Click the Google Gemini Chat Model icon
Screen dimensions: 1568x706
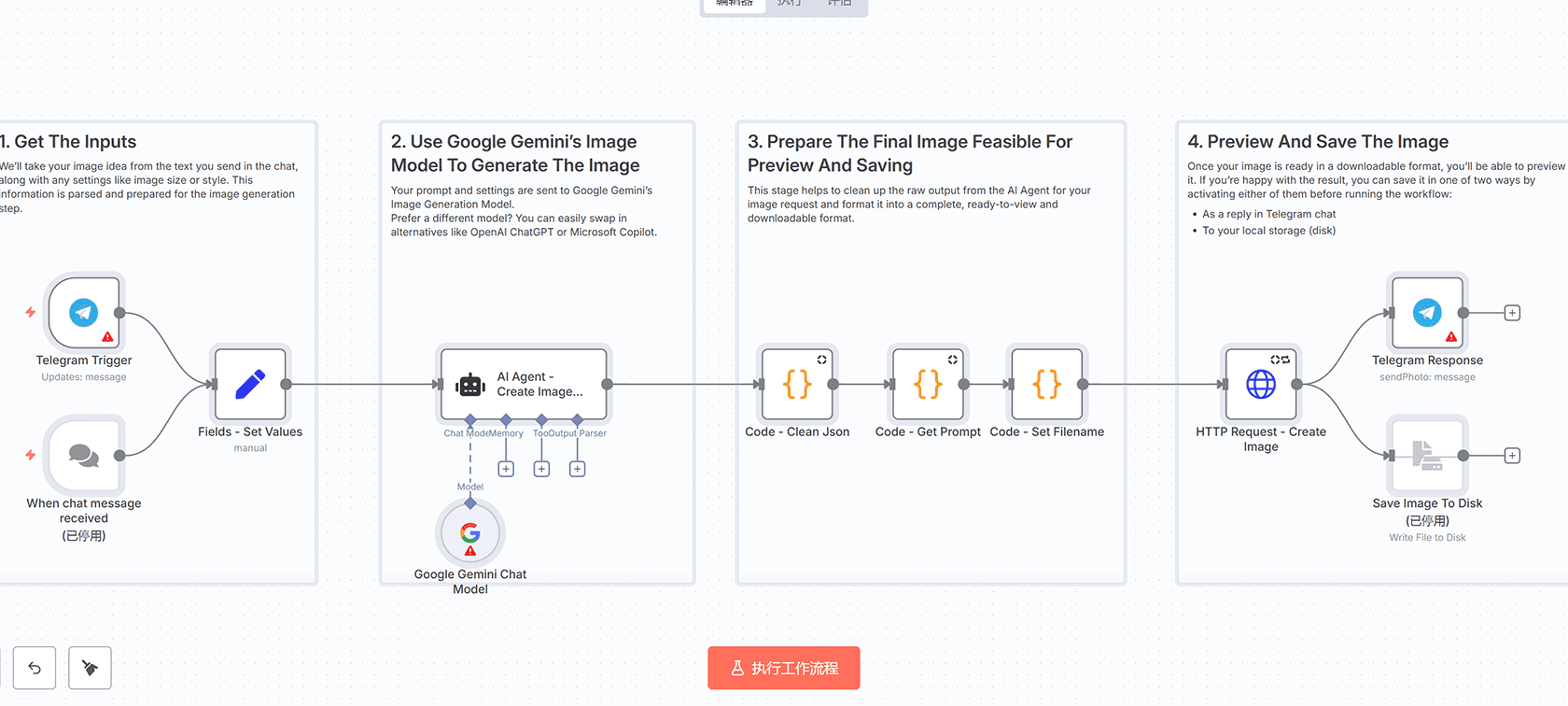pyautogui.click(x=469, y=532)
